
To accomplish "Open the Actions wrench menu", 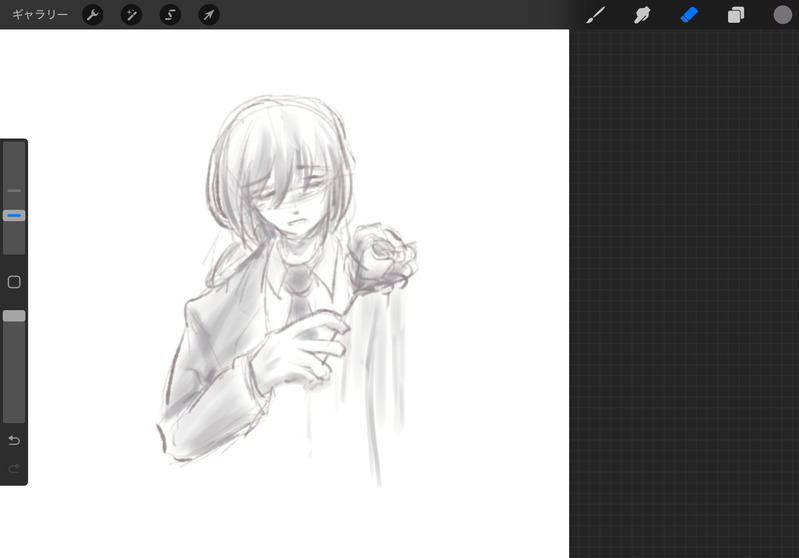I will tap(93, 15).
